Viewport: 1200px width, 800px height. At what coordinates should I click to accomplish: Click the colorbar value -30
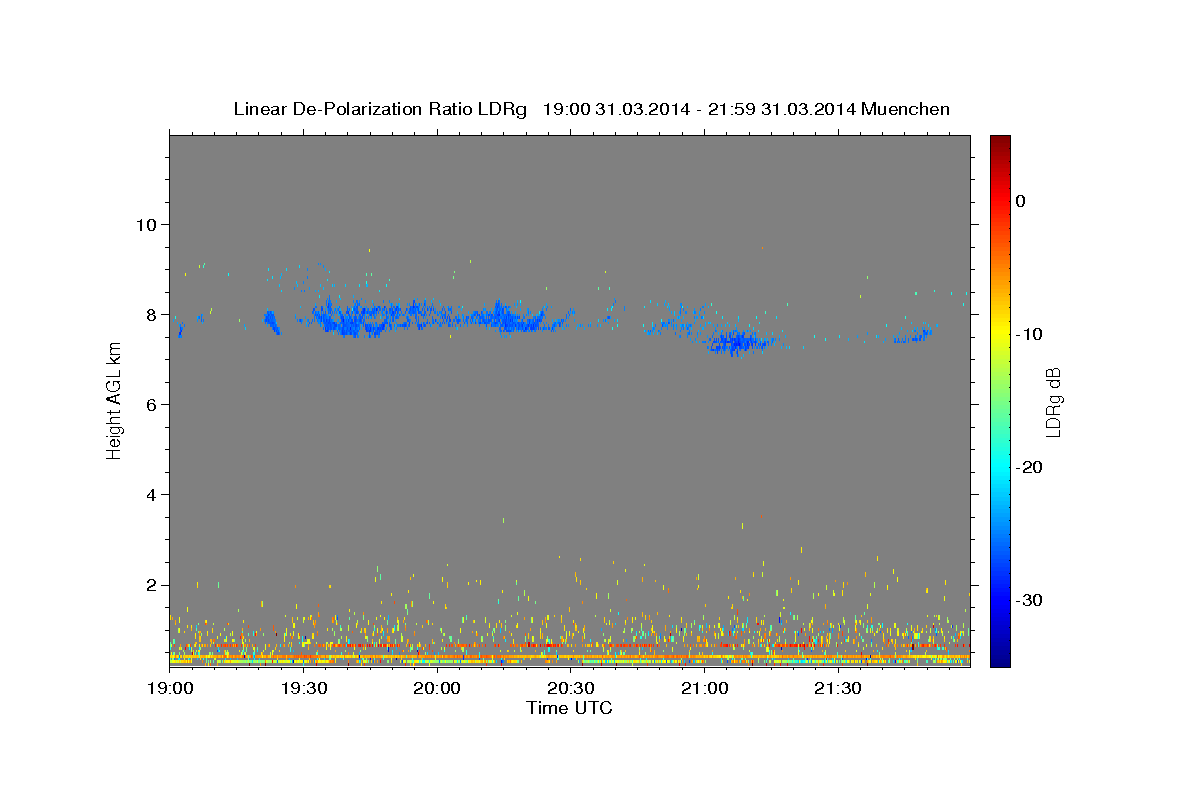[1029, 600]
